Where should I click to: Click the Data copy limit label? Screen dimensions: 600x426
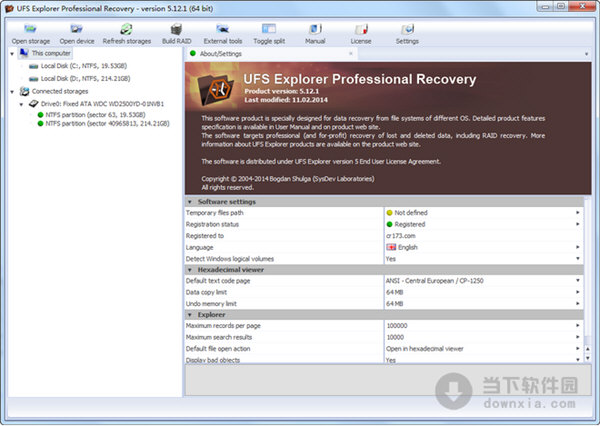[206, 292]
